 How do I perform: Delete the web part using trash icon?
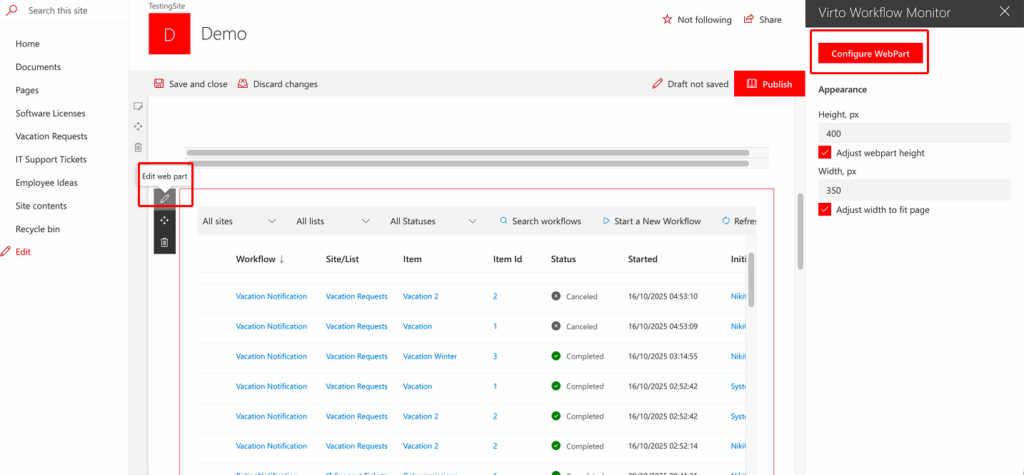coord(165,242)
